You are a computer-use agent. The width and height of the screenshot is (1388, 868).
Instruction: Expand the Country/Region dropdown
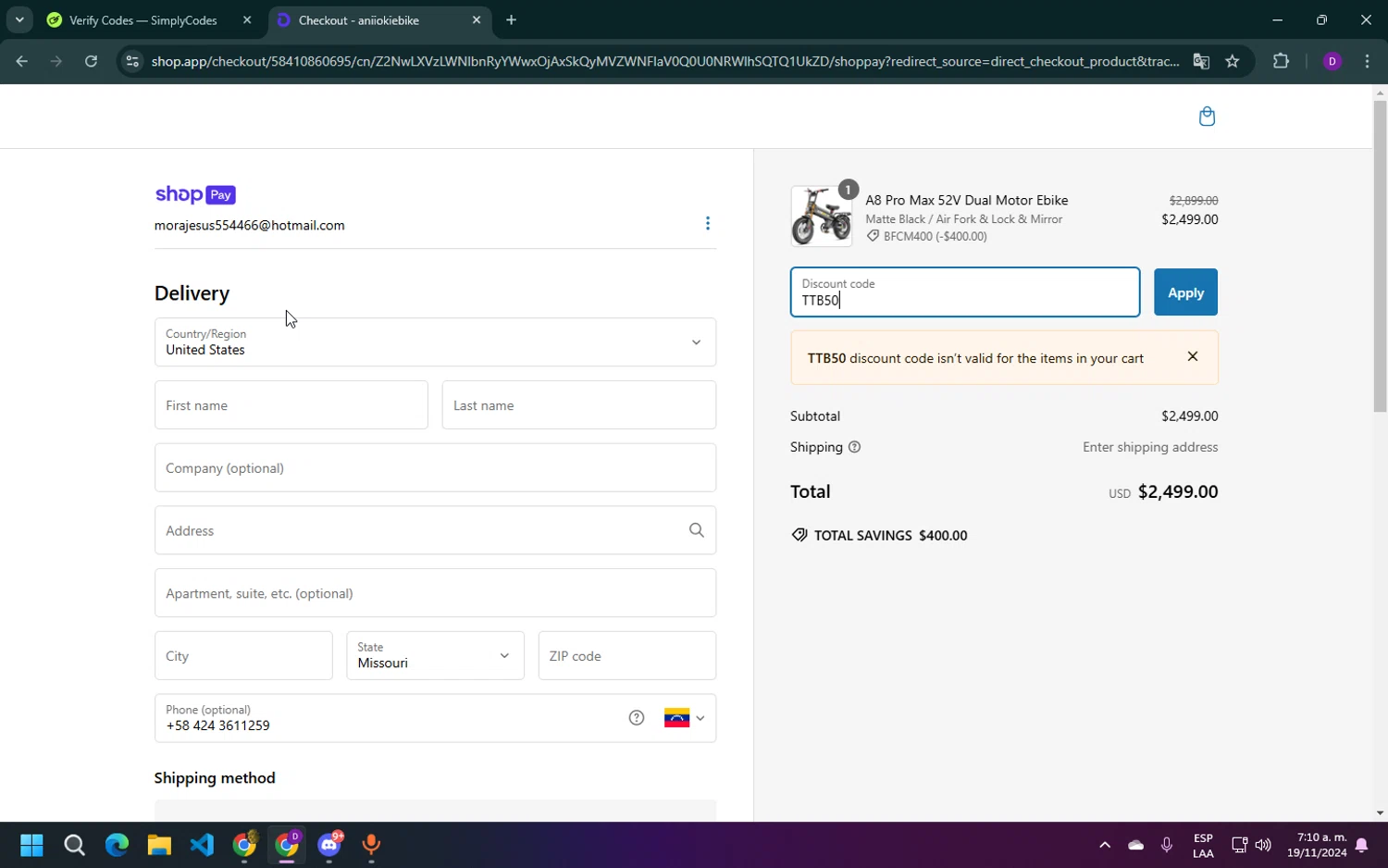435,342
